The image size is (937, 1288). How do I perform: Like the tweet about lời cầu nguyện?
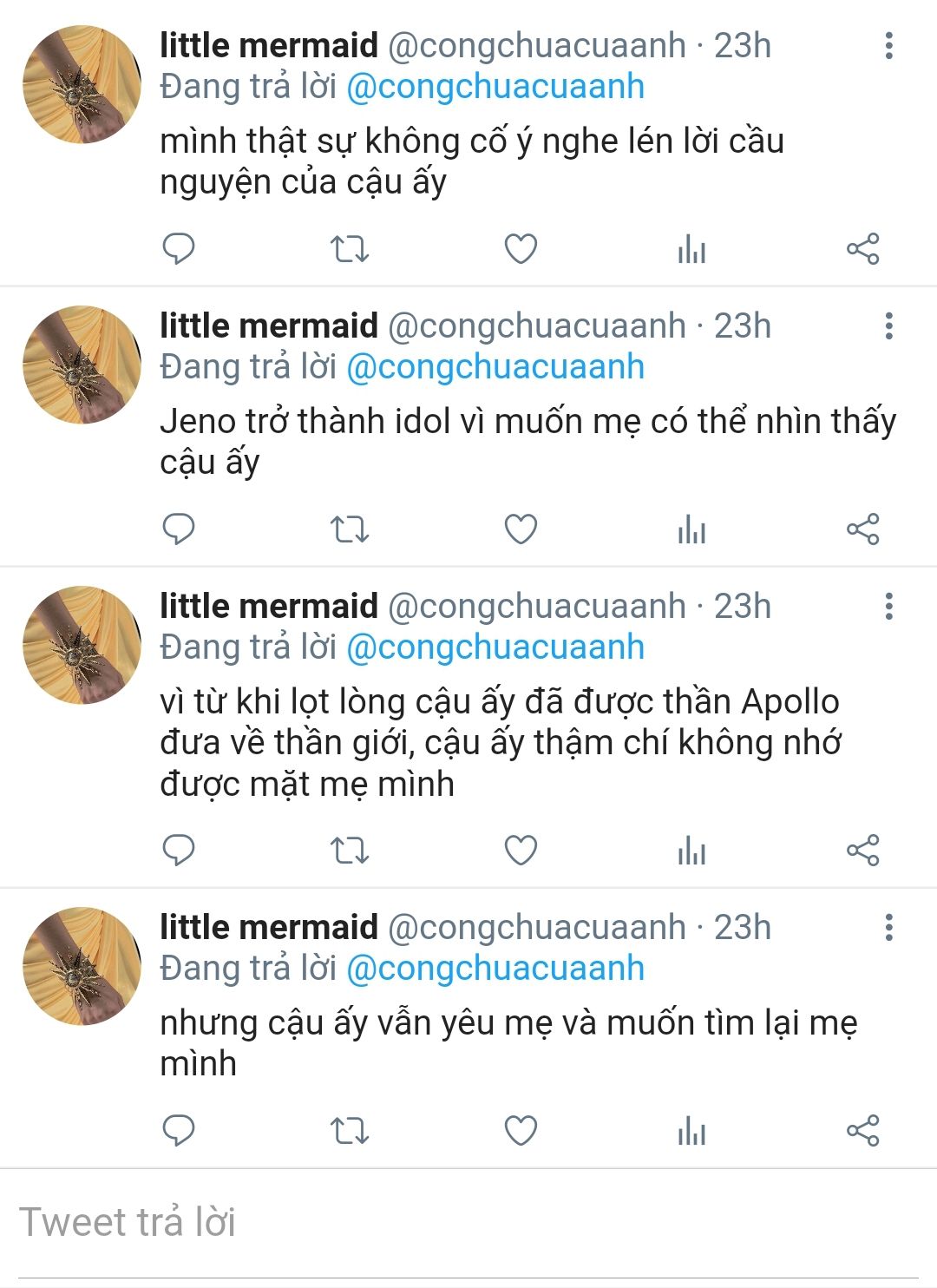521,248
